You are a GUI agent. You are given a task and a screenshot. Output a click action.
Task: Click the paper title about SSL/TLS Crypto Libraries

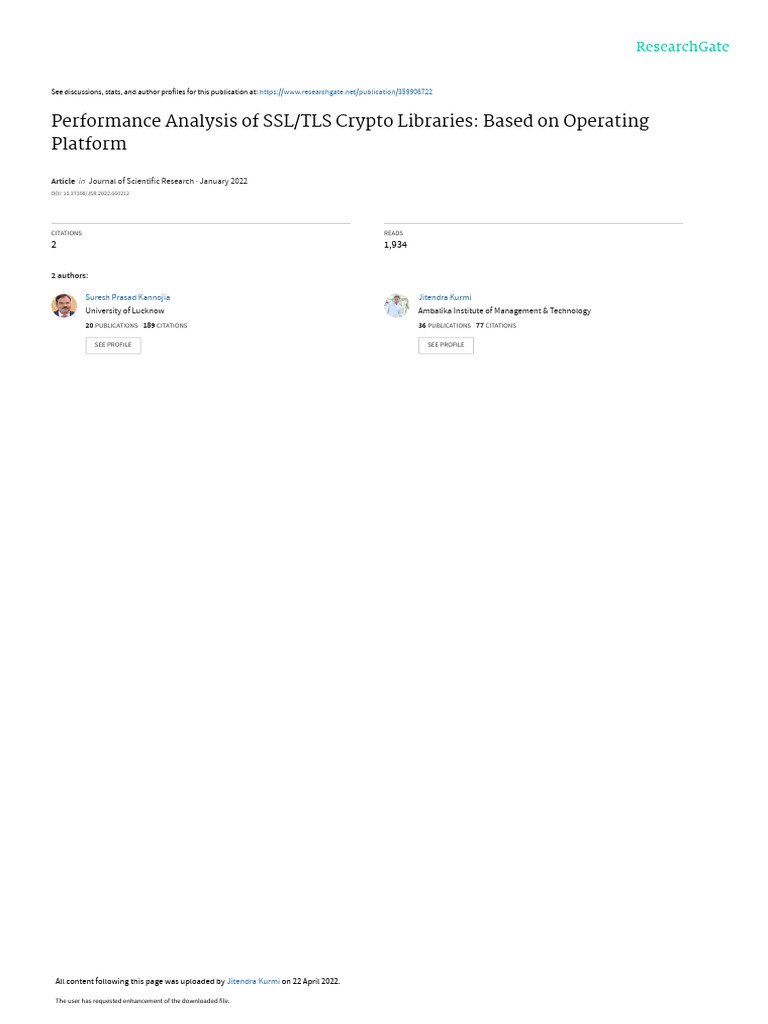click(350, 132)
